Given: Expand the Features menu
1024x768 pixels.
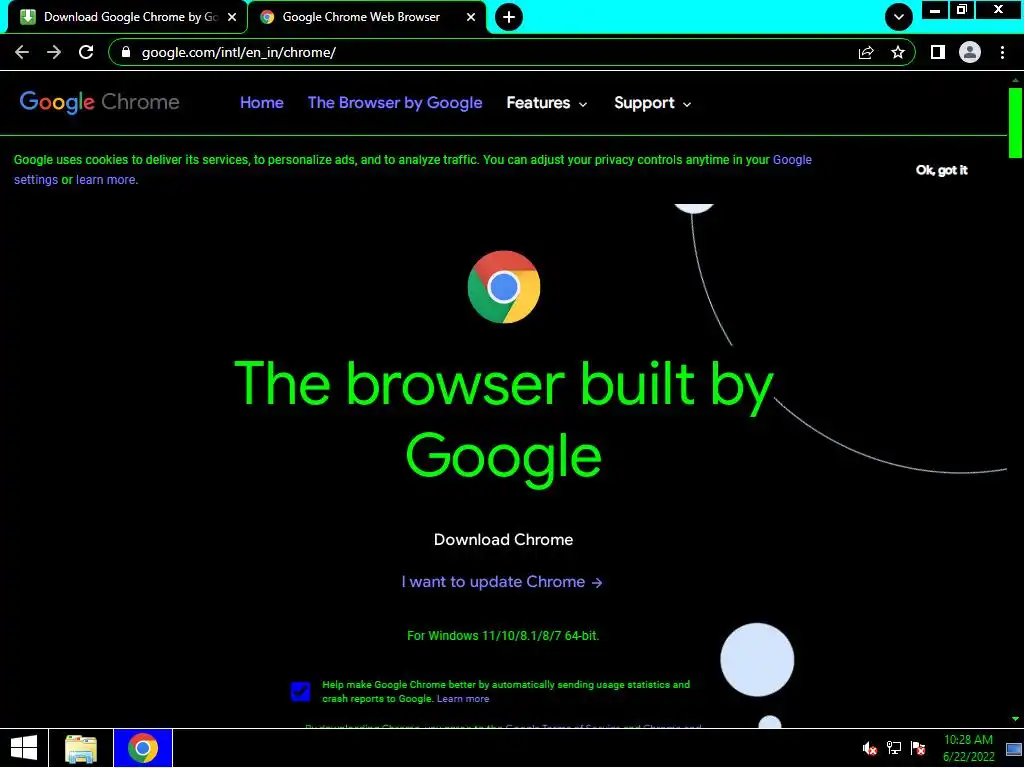Looking at the screenshot, I should [x=547, y=103].
